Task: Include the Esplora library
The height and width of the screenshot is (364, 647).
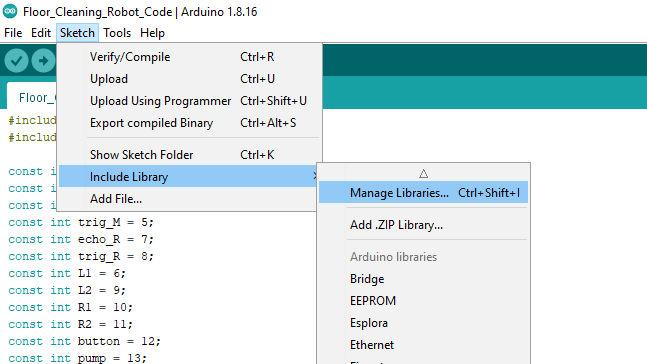Action: pos(423,323)
